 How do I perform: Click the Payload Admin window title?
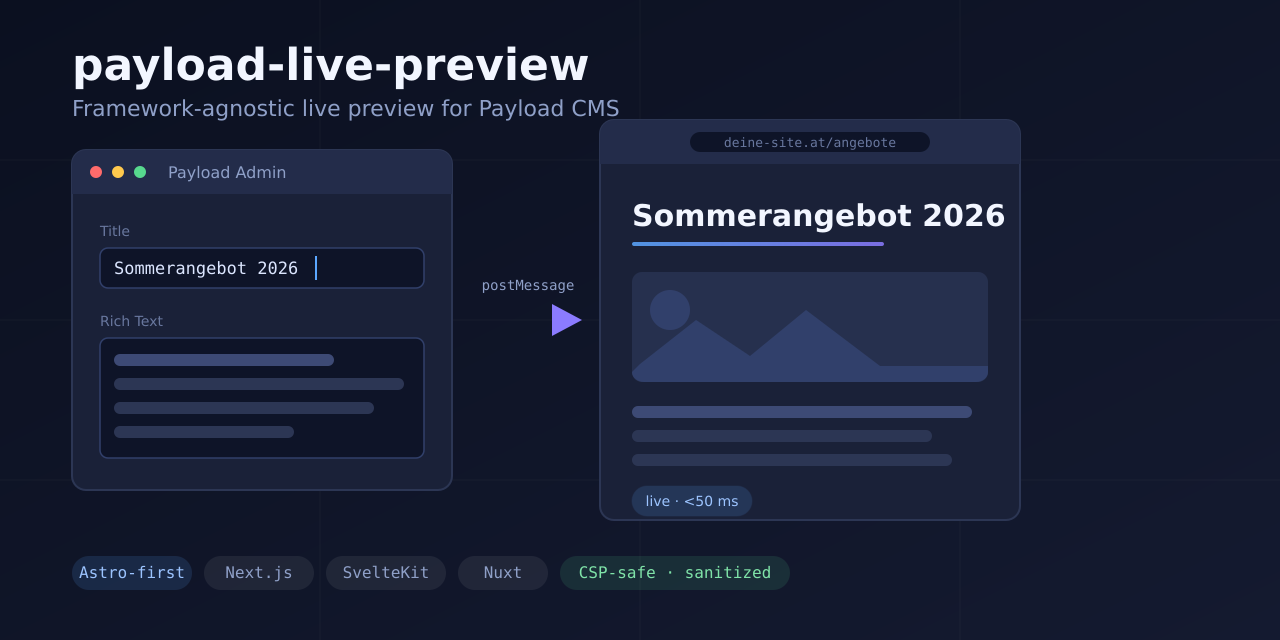pos(227,172)
